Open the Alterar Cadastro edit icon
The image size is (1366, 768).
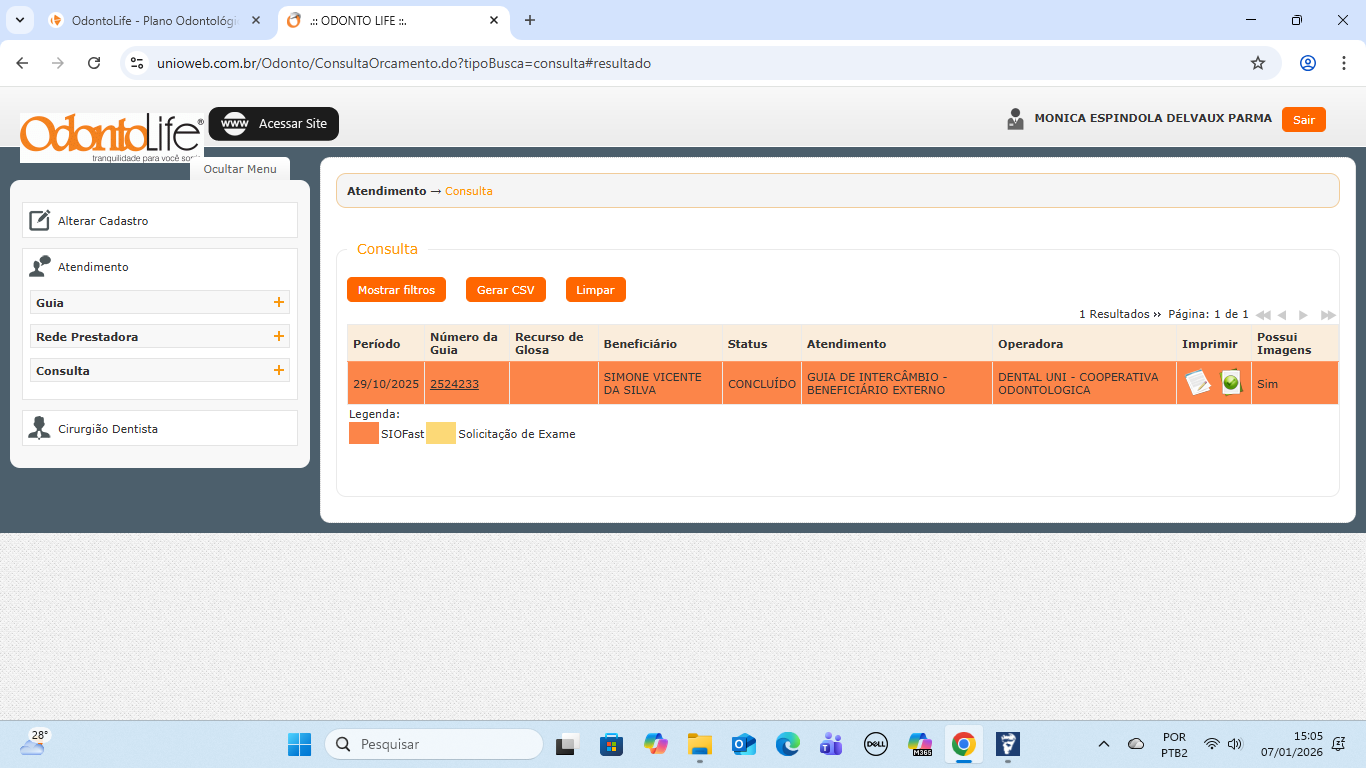point(39,221)
